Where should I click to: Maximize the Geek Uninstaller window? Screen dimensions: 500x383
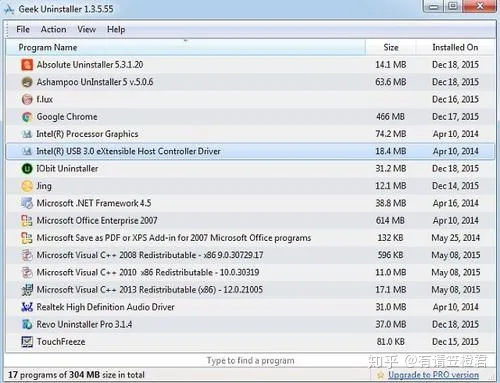click(x=453, y=7)
